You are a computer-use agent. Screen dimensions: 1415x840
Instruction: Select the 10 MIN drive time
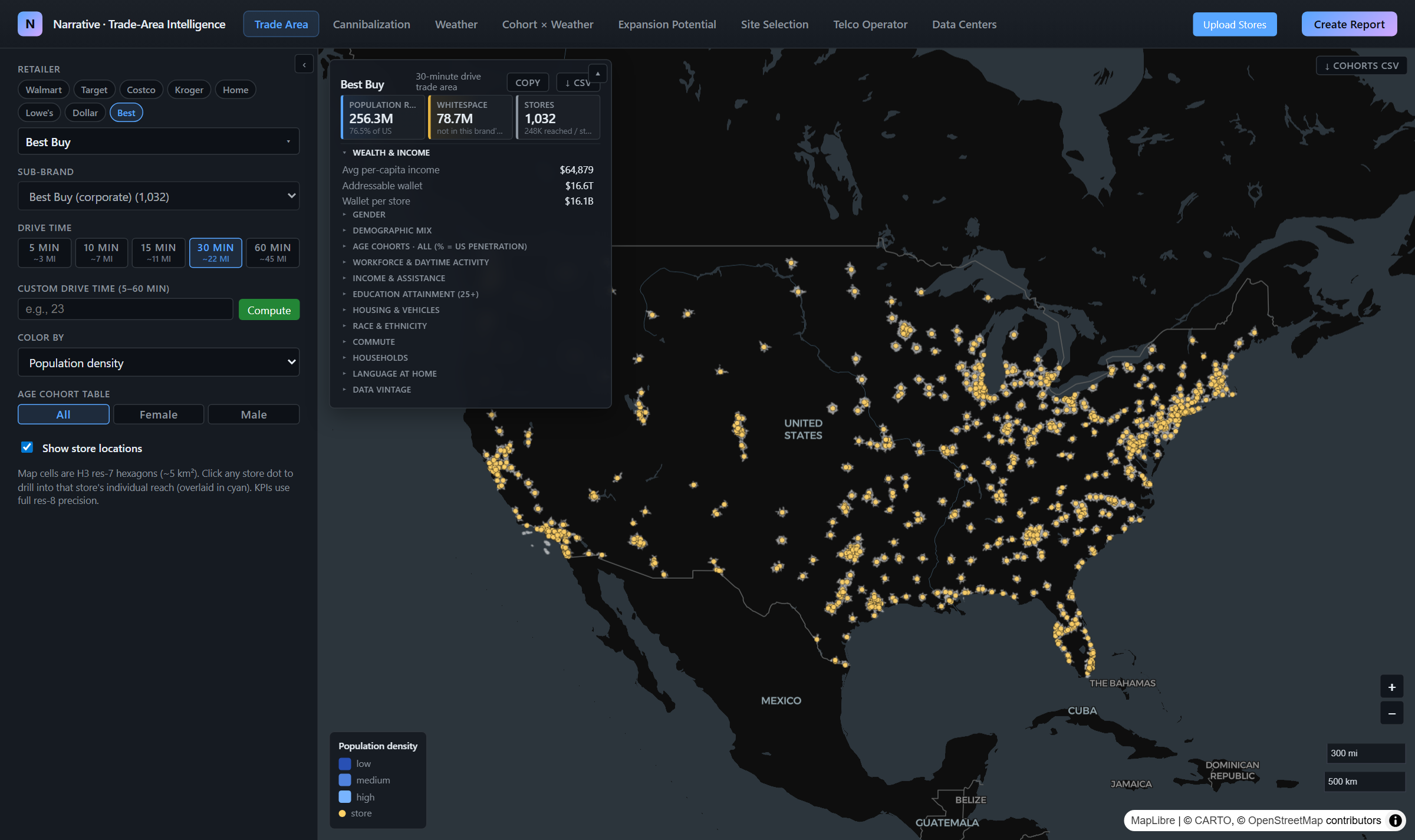click(101, 252)
